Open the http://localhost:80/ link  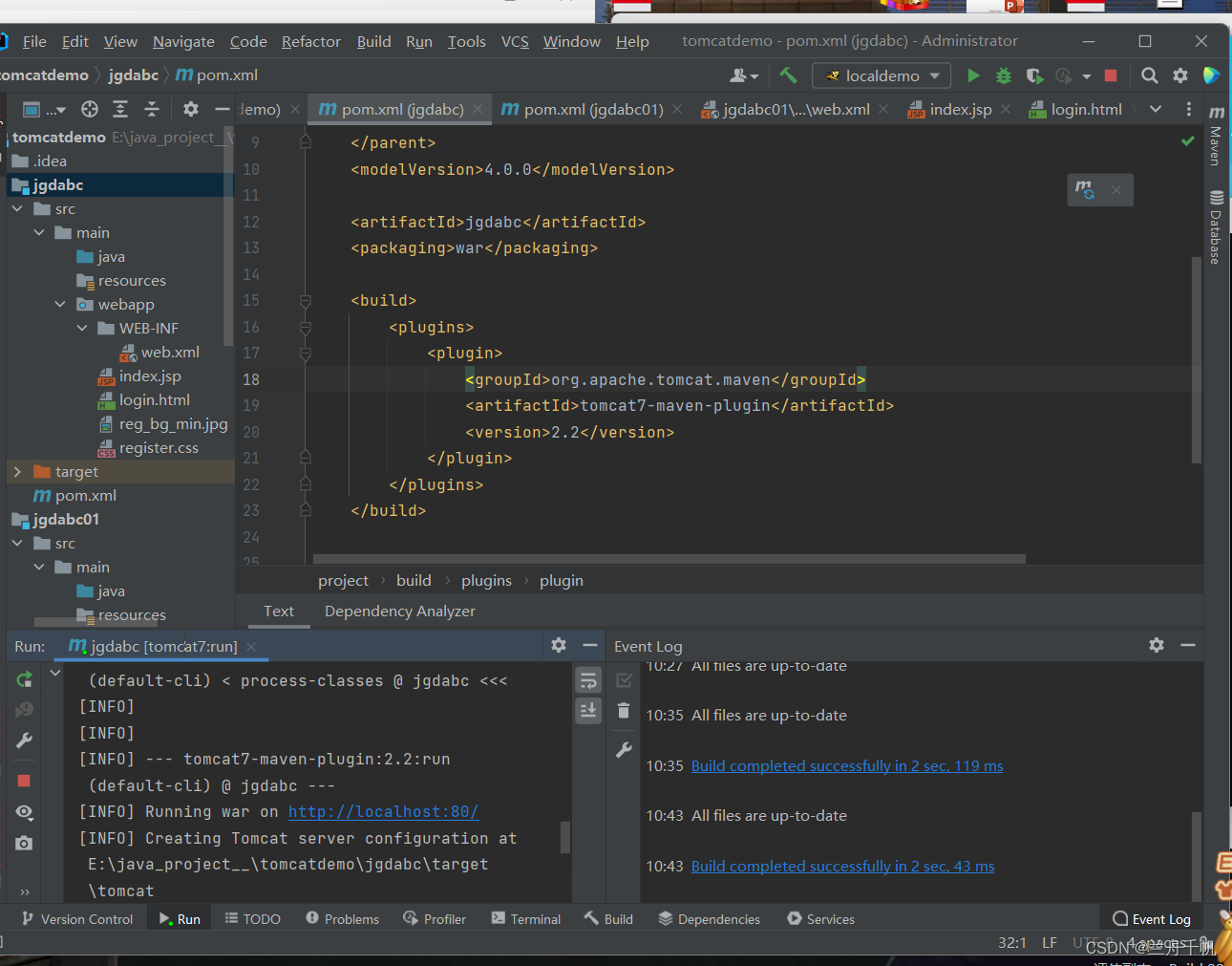pos(383,811)
